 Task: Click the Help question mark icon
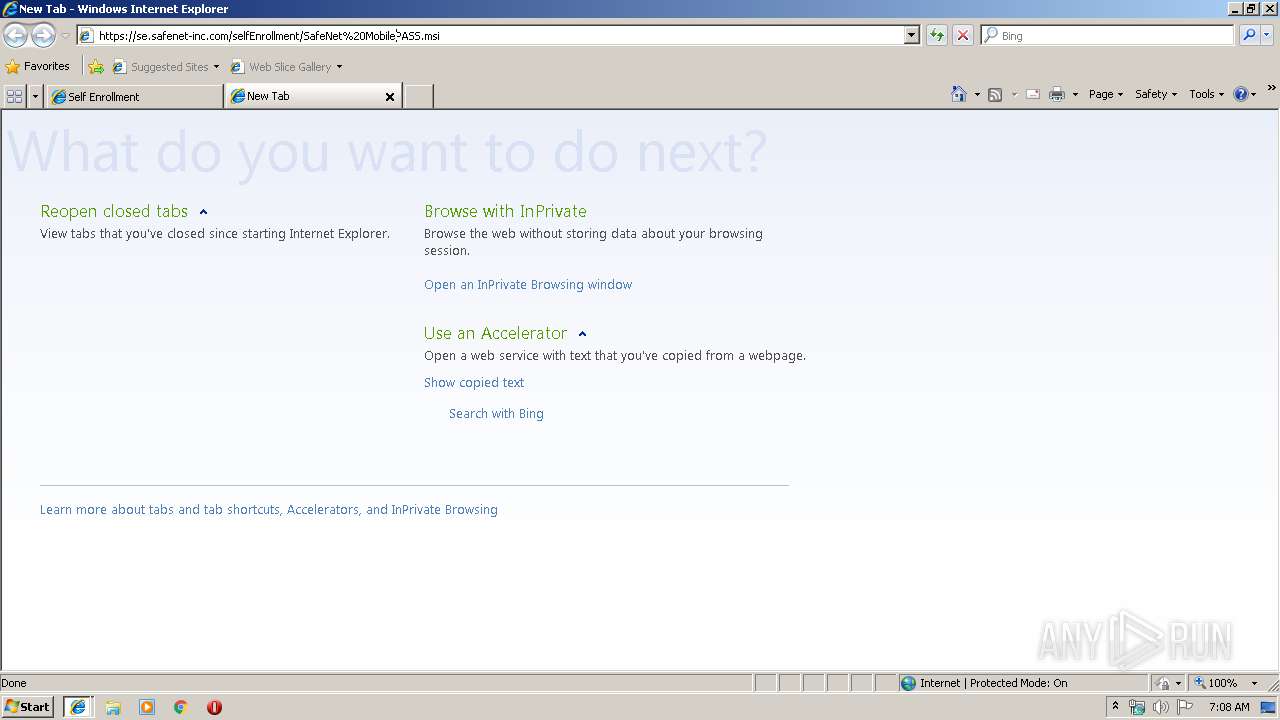(x=1241, y=94)
